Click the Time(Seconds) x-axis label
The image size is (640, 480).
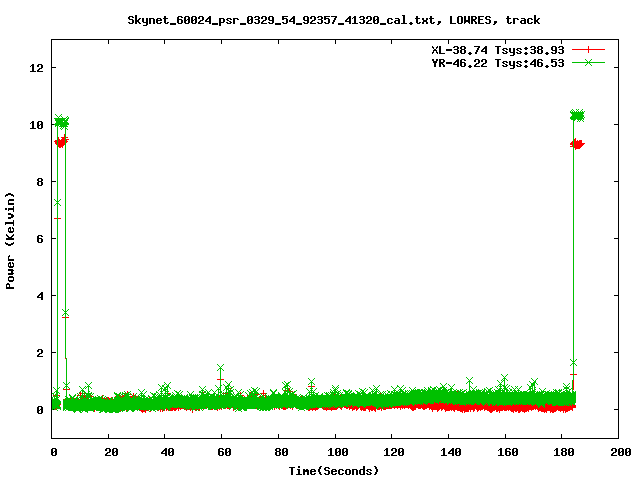[333, 471]
